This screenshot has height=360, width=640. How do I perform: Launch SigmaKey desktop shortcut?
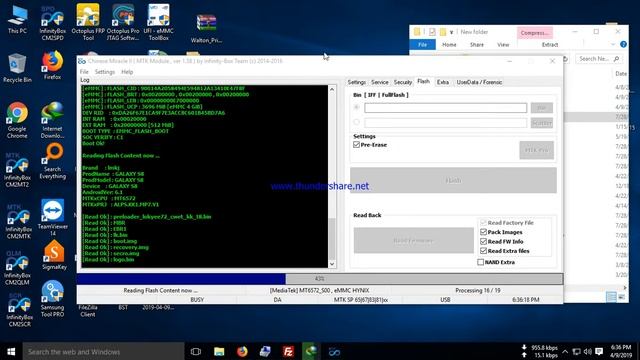coord(54,255)
